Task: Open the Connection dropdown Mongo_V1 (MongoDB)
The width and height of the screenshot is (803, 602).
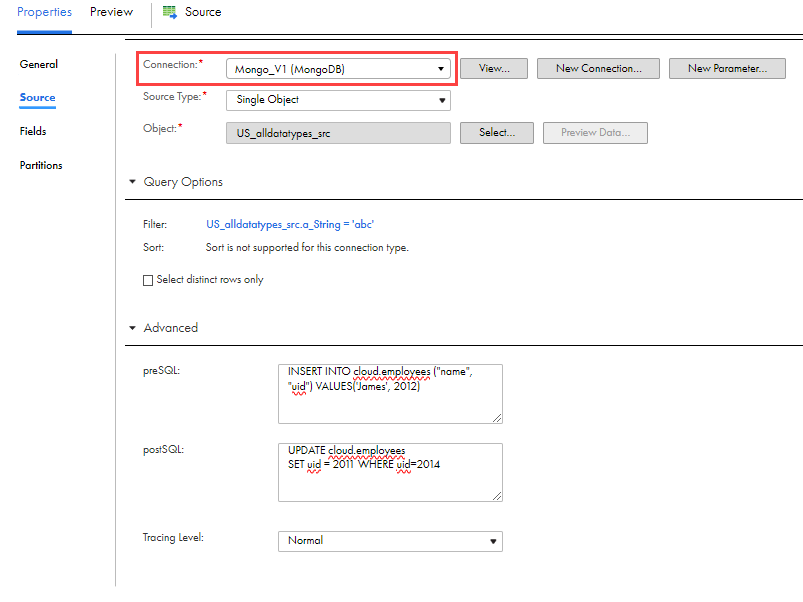Action: [338, 69]
